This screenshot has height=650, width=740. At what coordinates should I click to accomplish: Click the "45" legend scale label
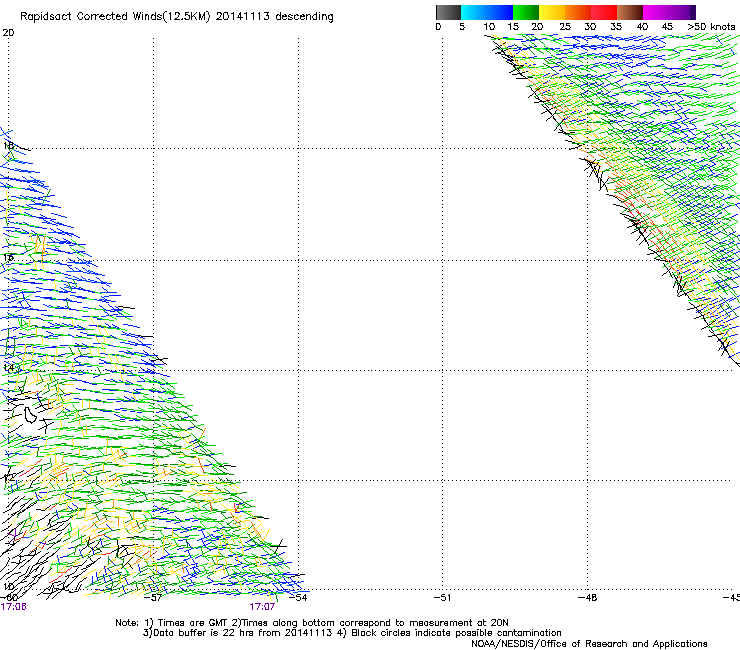click(x=667, y=27)
